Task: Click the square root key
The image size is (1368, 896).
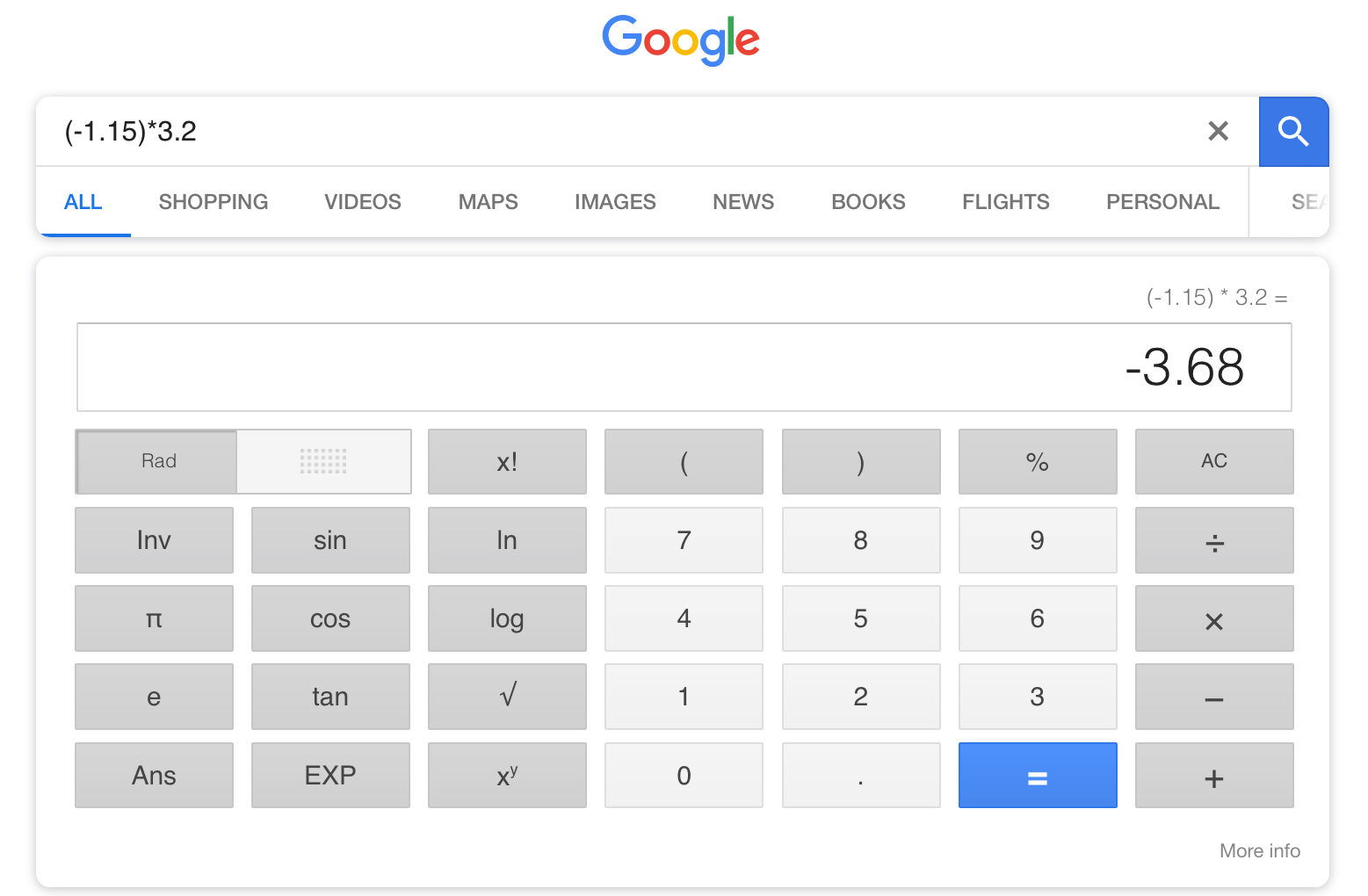Action: 507,697
